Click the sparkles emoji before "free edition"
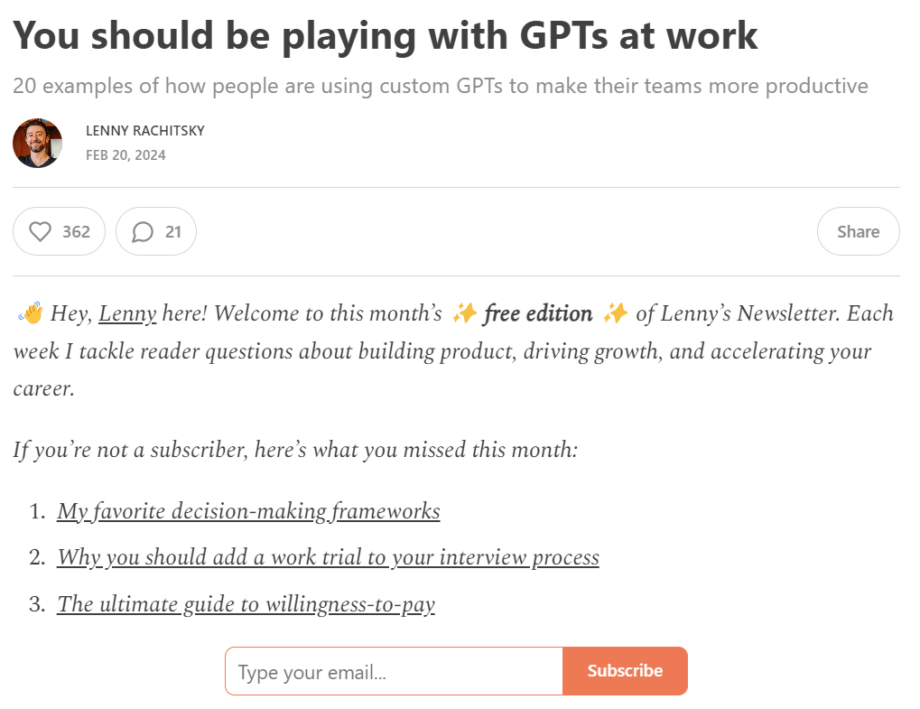The width and height of the screenshot is (920, 709). (464, 314)
